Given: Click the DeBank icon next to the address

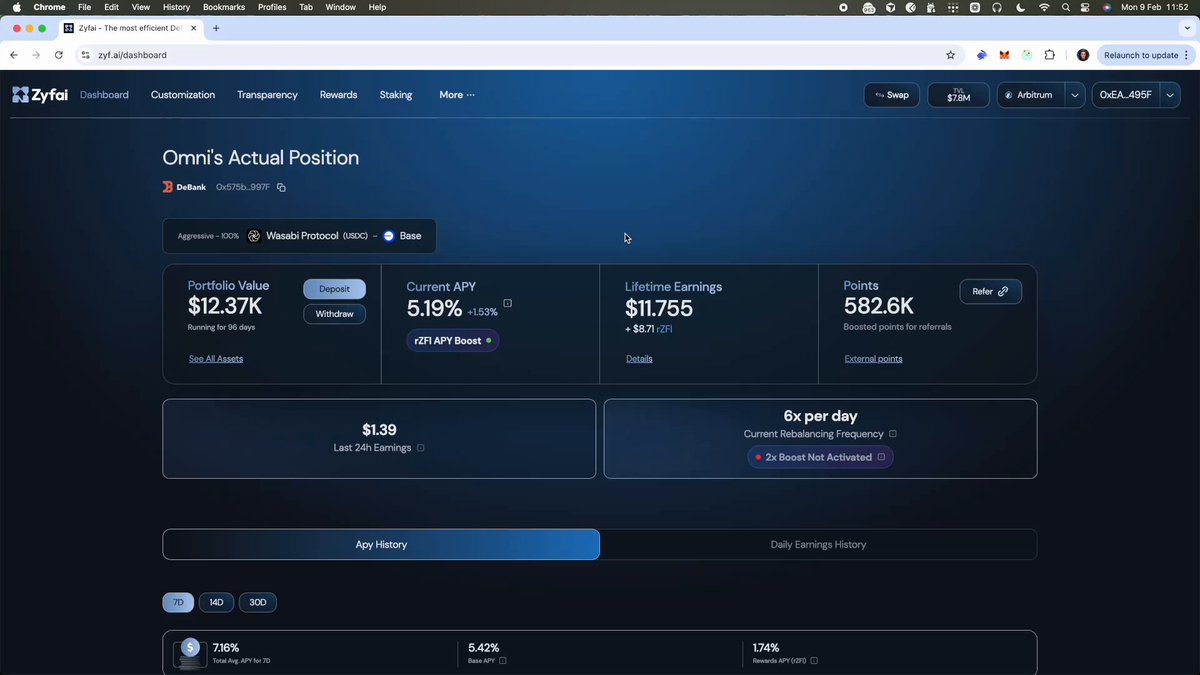Looking at the screenshot, I should (x=167, y=186).
